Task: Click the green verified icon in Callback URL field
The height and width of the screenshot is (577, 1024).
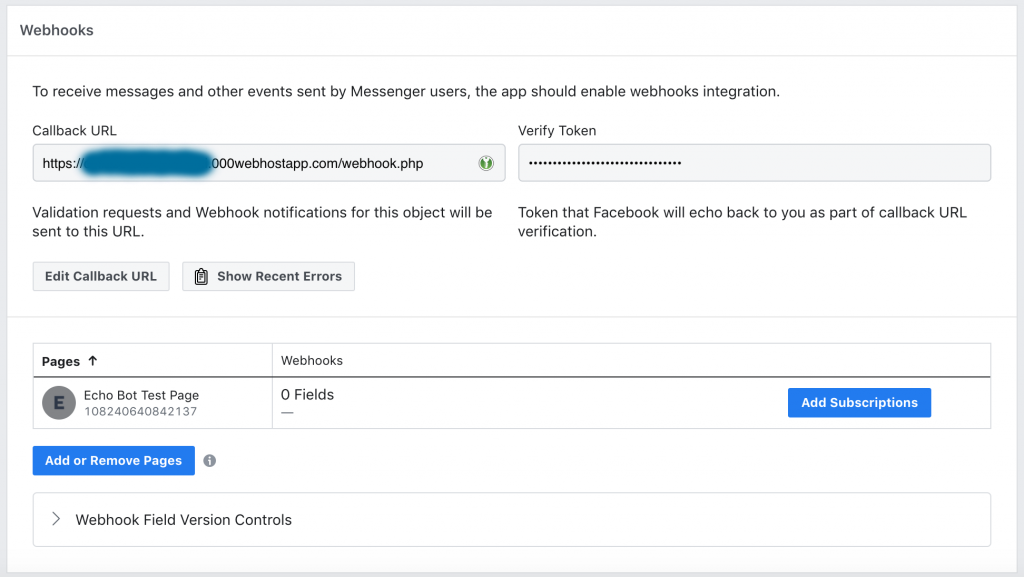Action: 486,163
